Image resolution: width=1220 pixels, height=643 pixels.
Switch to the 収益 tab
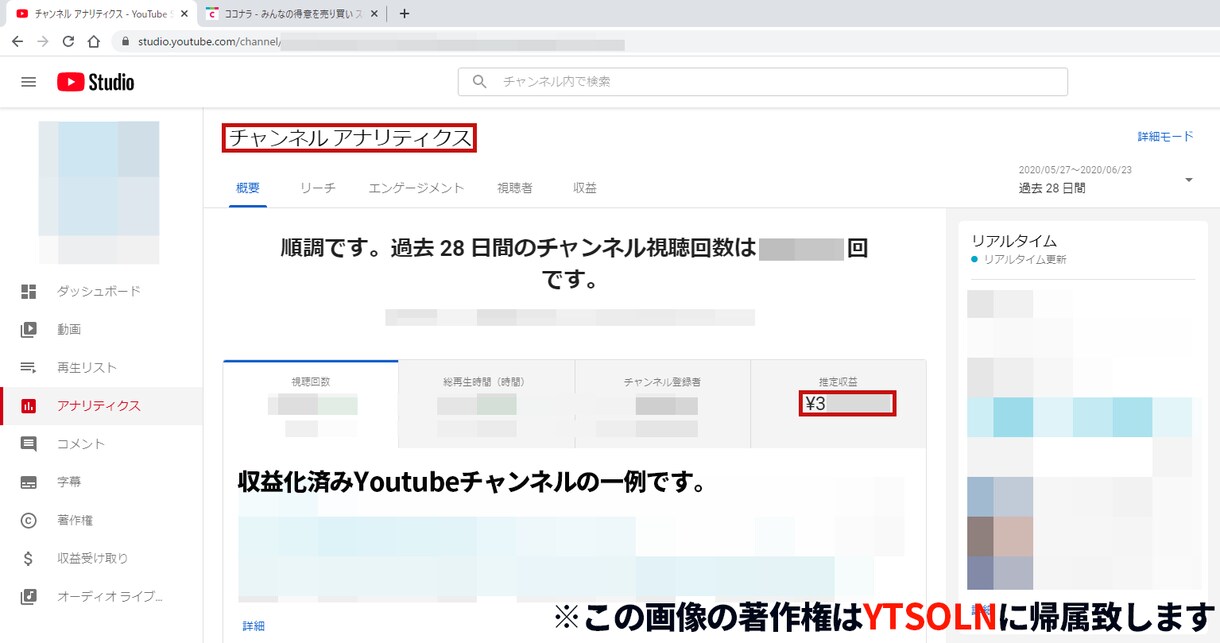coord(585,188)
